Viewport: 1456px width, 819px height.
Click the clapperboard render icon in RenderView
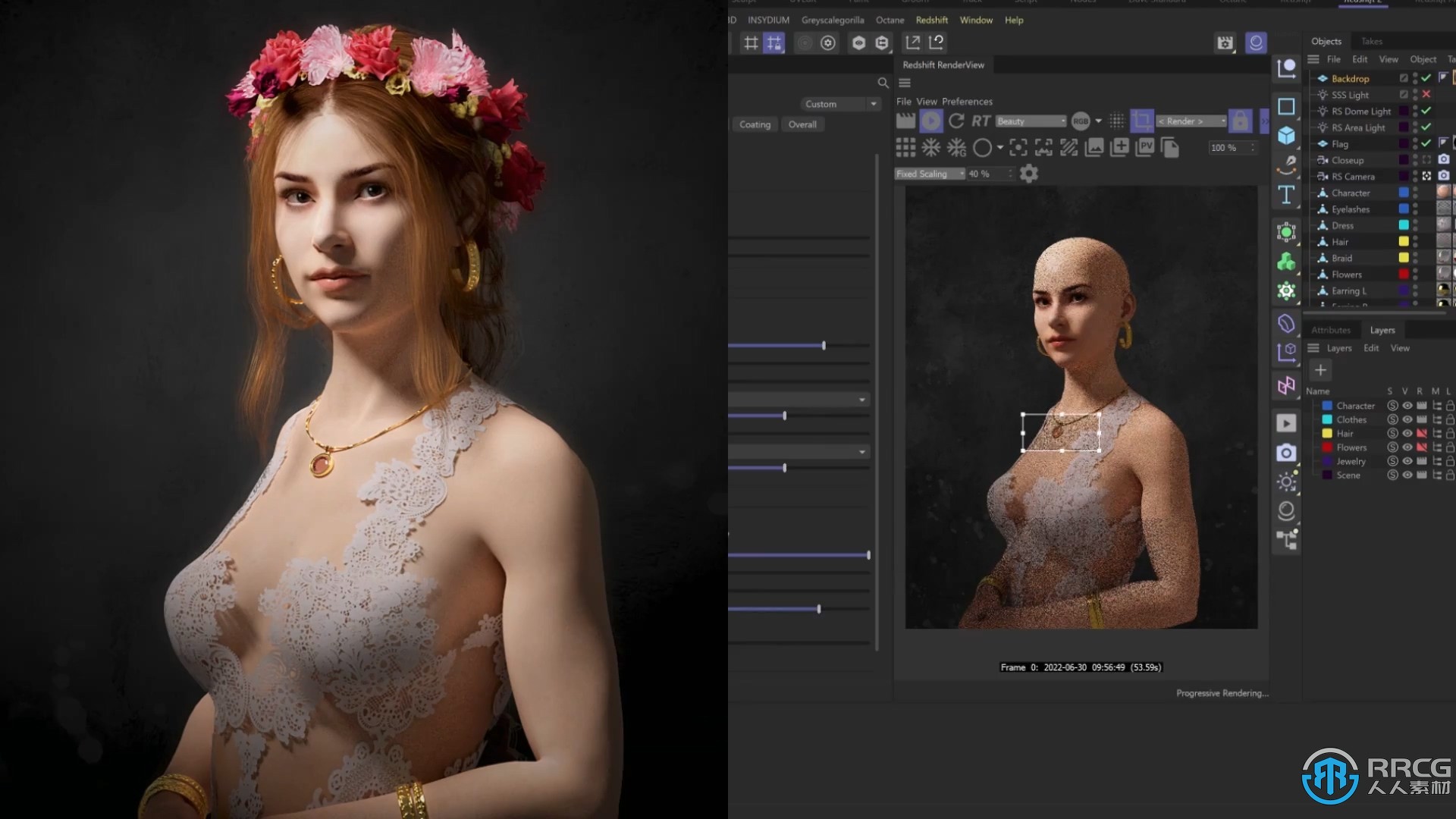click(905, 121)
